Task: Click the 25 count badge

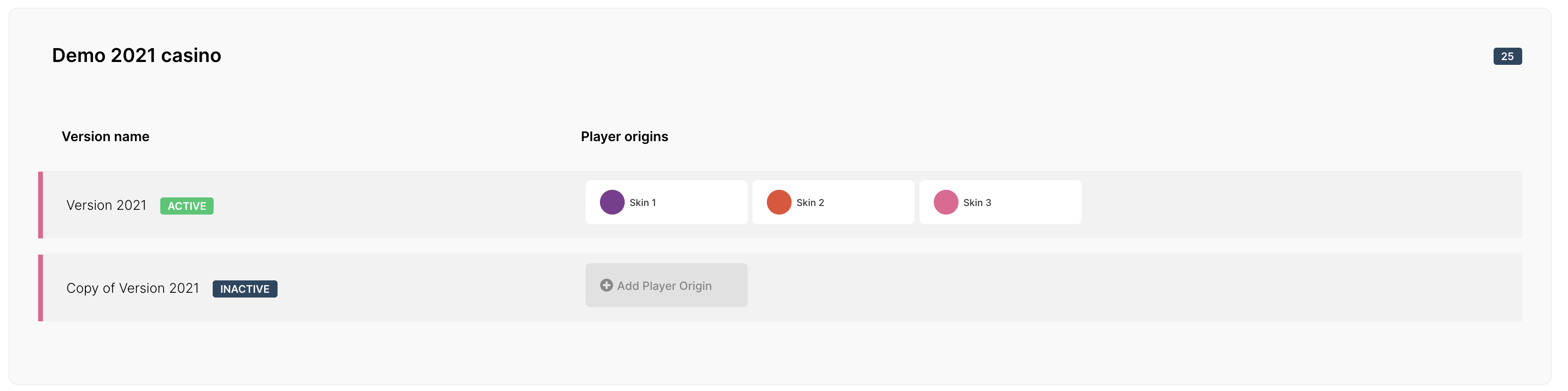Action: click(1507, 56)
